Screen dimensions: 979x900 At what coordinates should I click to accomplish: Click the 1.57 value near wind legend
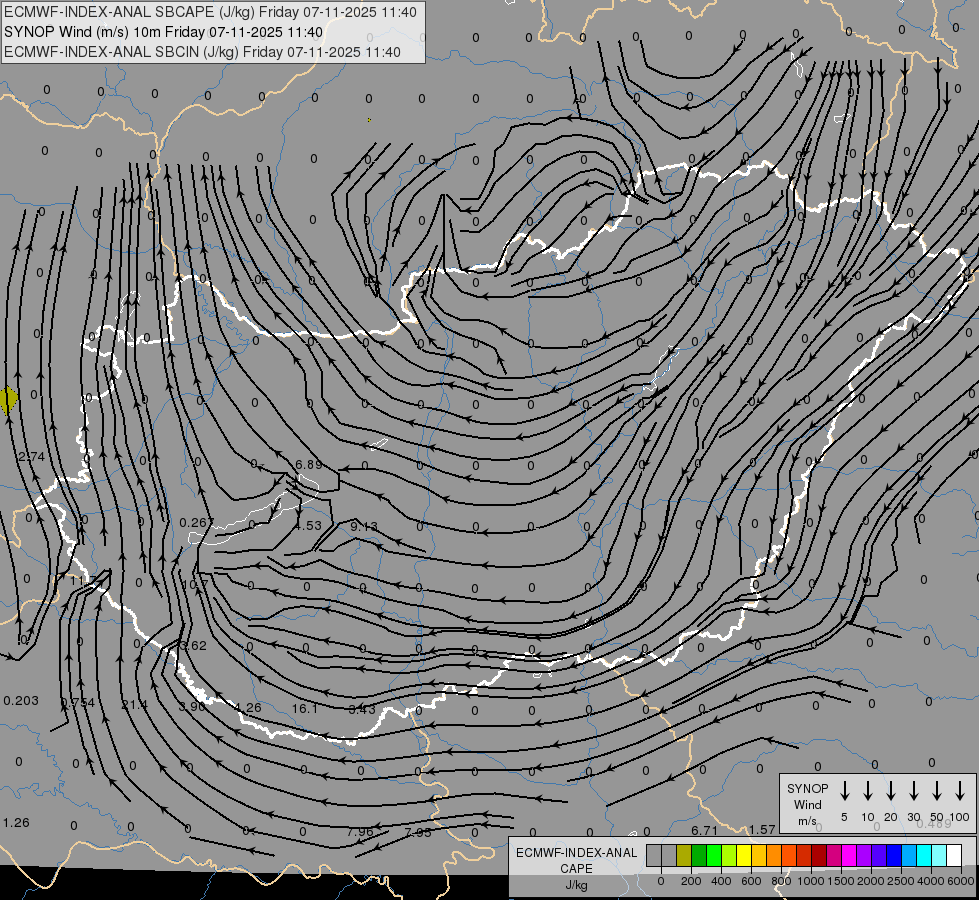click(762, 829)
